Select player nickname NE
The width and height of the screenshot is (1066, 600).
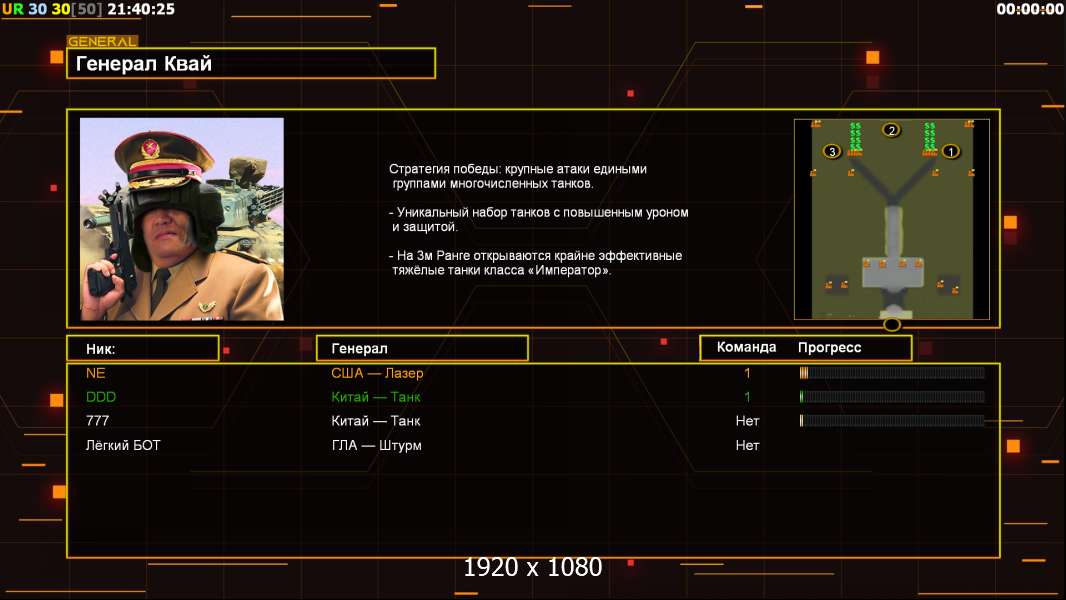coord(95,373)
